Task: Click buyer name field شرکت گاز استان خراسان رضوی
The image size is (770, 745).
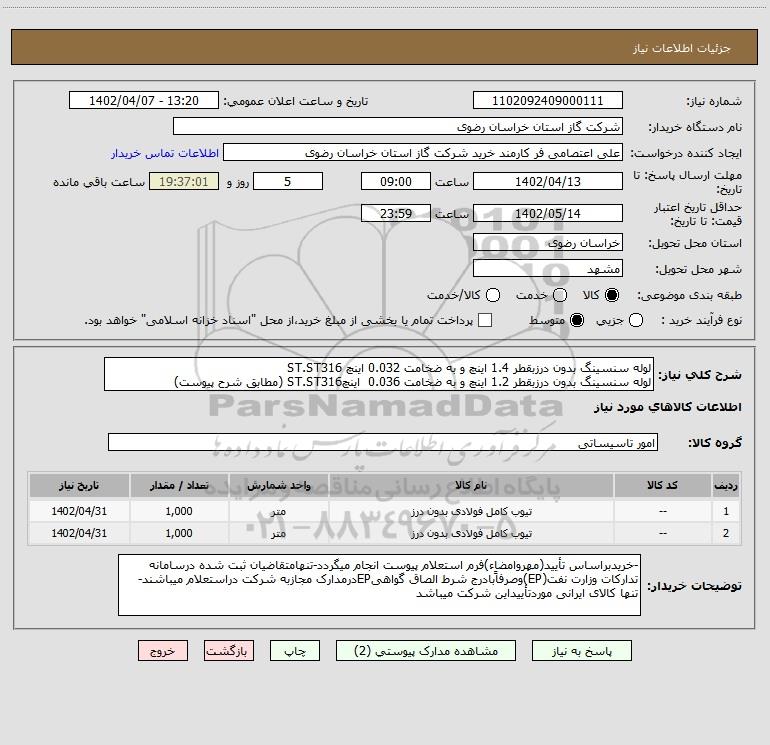Action: click(398, 127)
